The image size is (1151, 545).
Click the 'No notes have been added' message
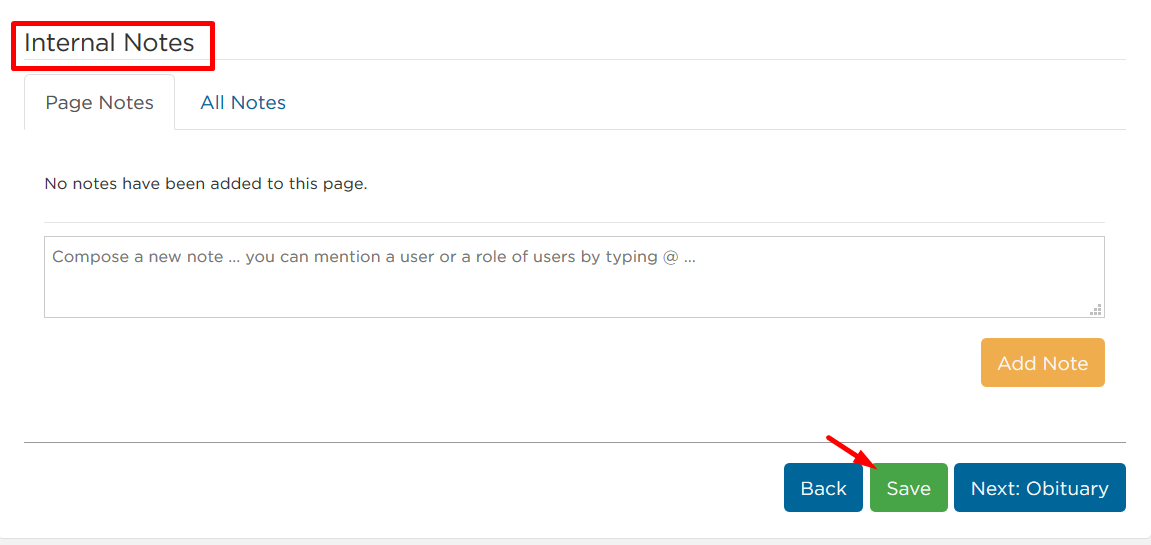coord(206,184)
